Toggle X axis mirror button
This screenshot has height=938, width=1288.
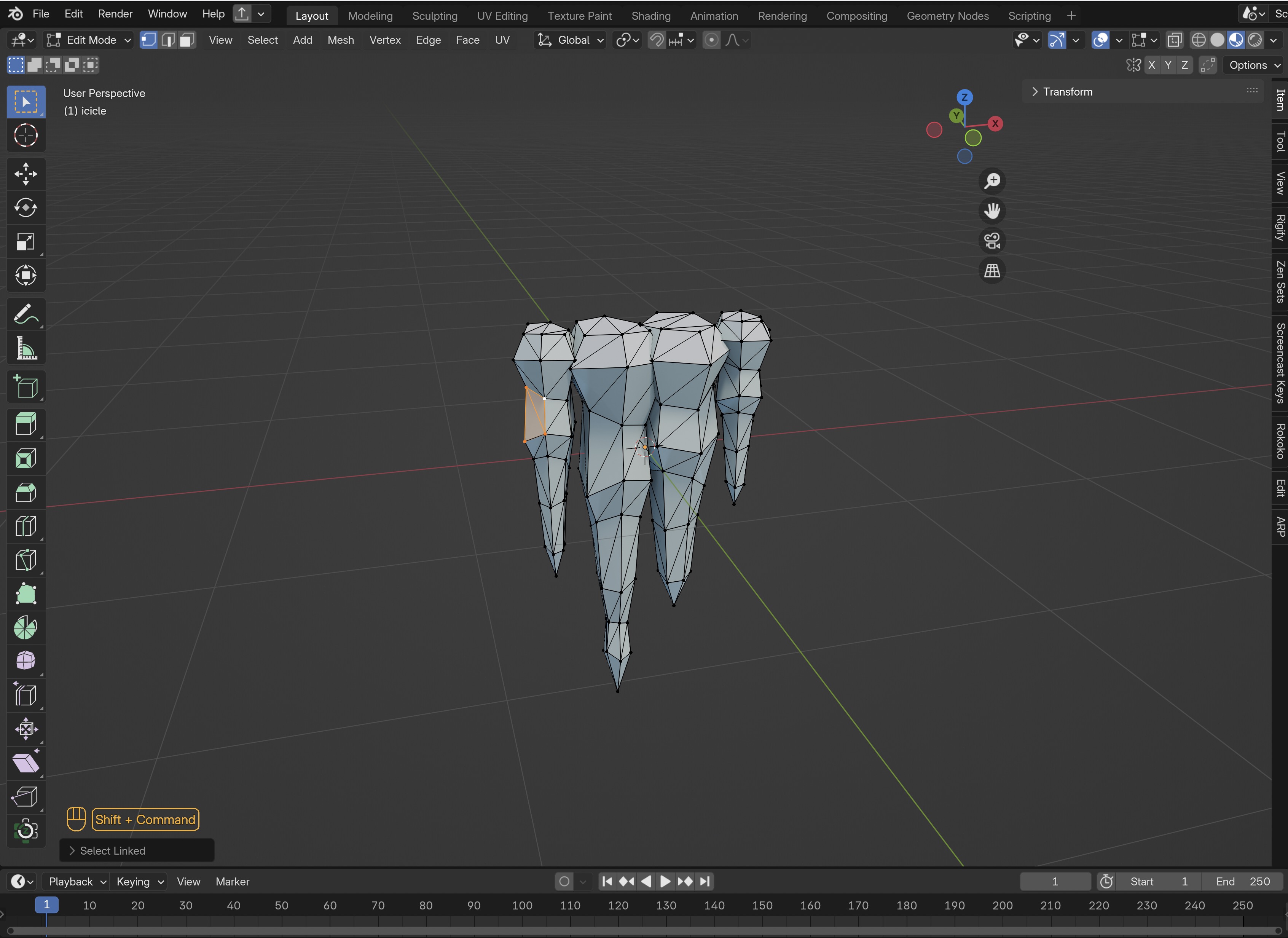tap(1151, 65)
